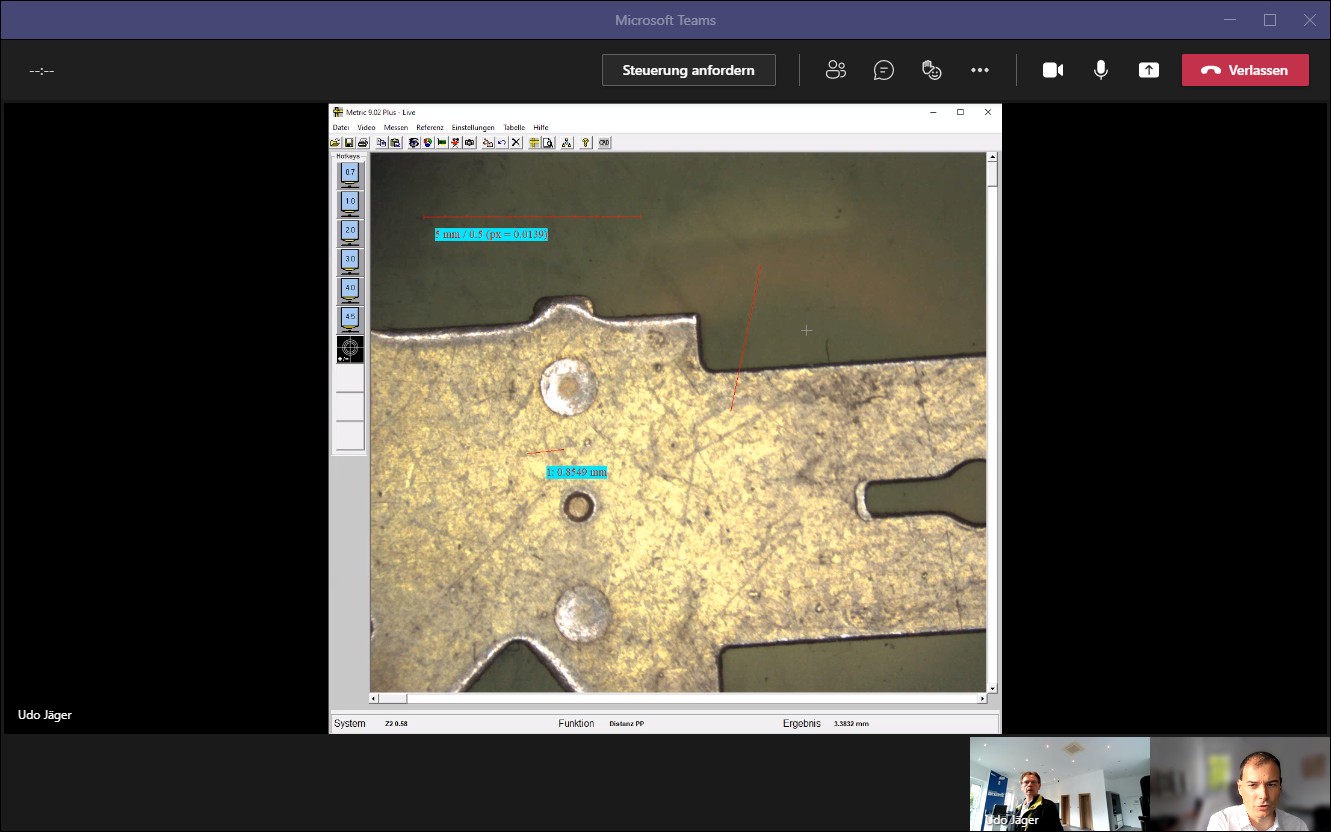Select the 0.7 objective hotkey

(350, 174)
